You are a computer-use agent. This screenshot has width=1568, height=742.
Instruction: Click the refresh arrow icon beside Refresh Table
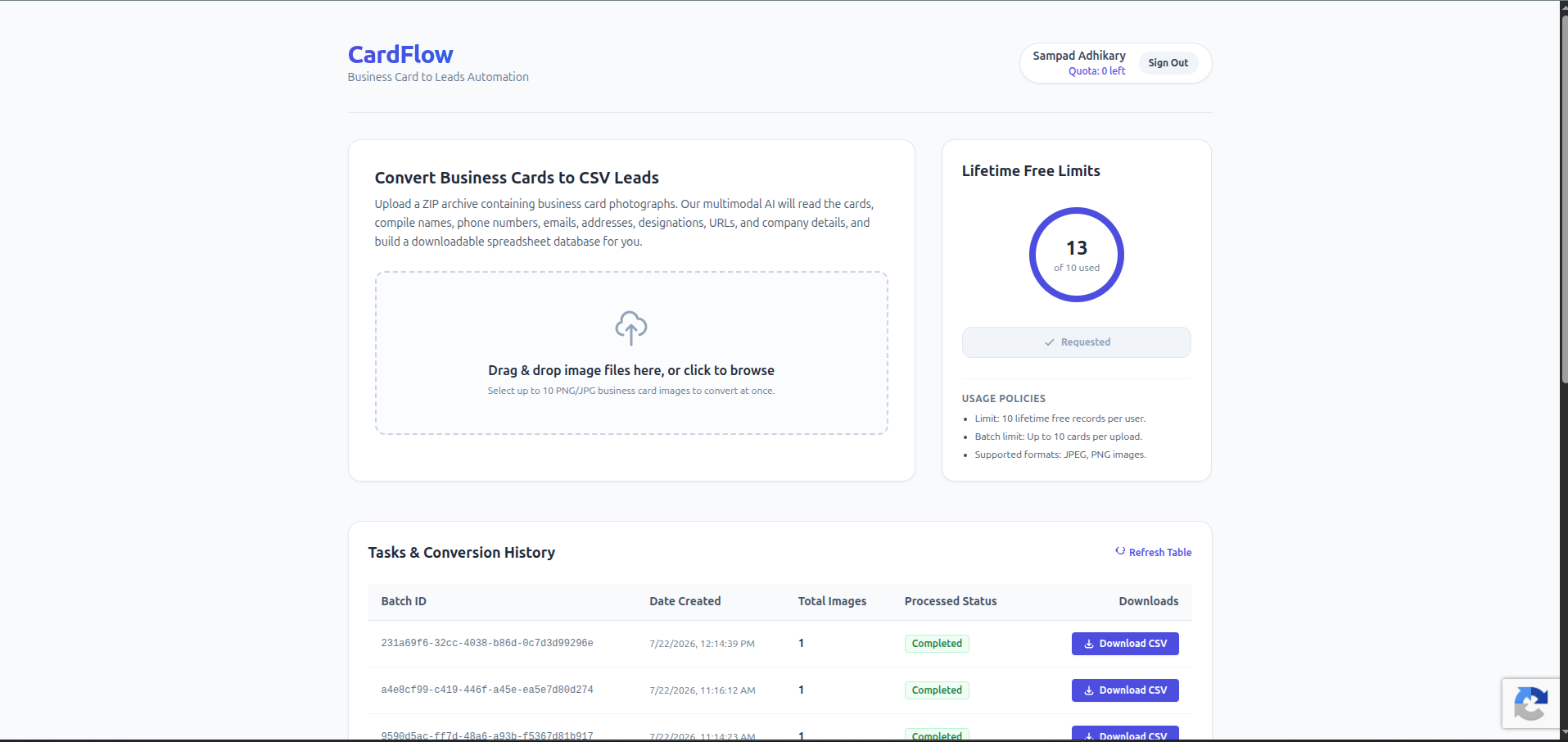[1120, 551]
